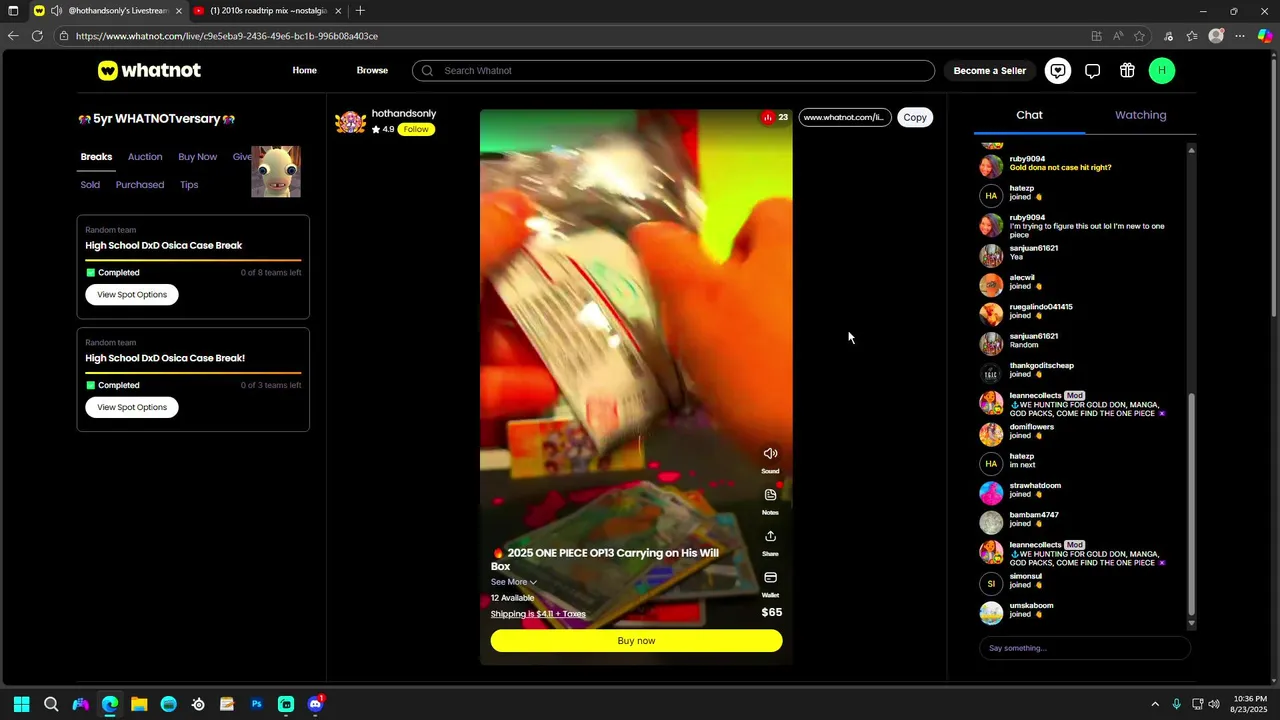Screen dimensions: 1280x720
Task: Copy the stream link
Action: [915, 117]
